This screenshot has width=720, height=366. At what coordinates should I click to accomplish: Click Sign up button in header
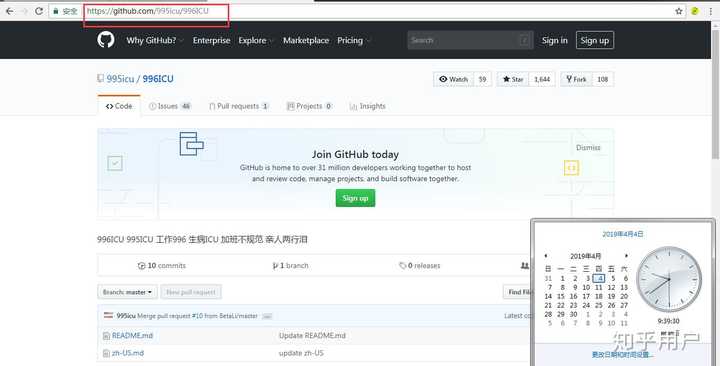click(595, 40)
